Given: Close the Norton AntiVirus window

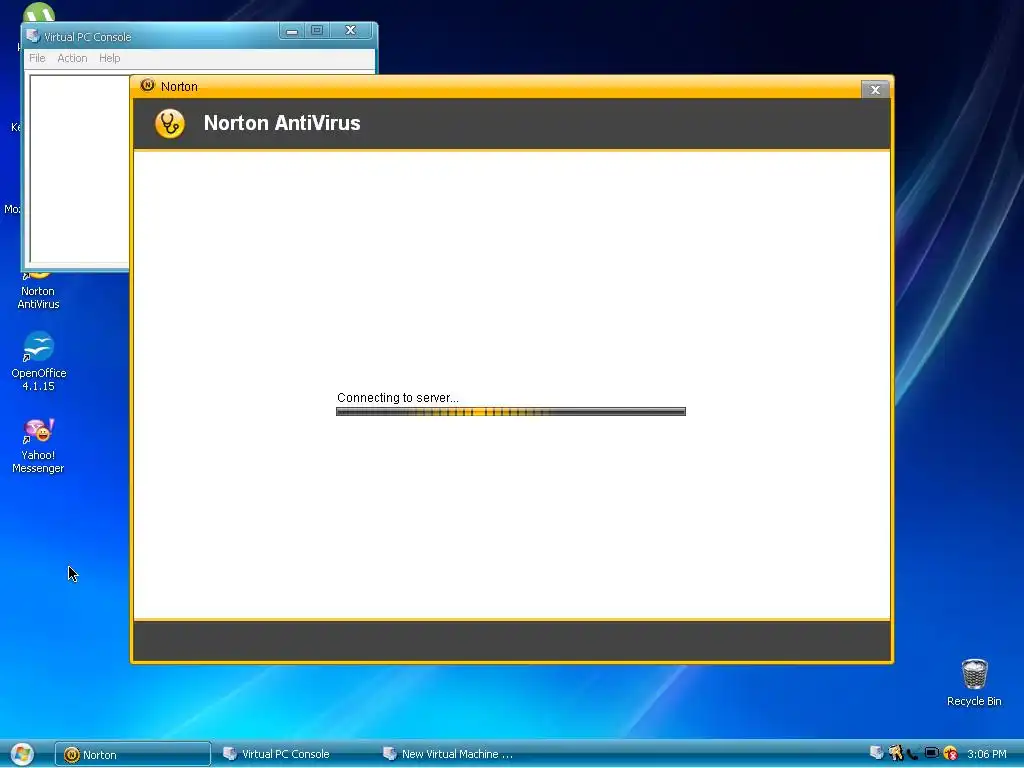Looking at the screenshot, I should coord(875,89).
